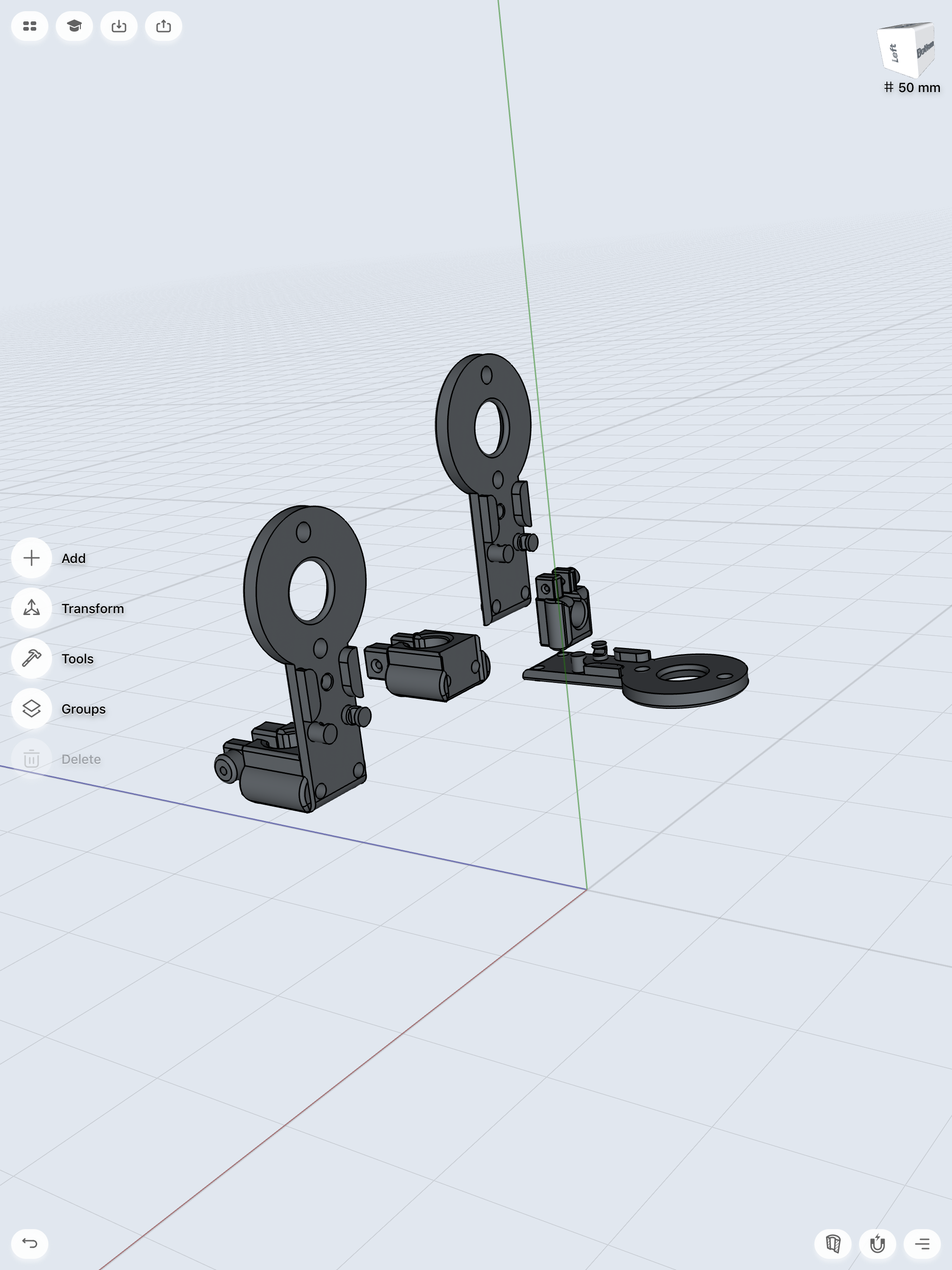Image resolution: width=952 pixels, height=1270 pixels.
Task: Open the items list panel icon
Action: click(x=922, y=1244)
